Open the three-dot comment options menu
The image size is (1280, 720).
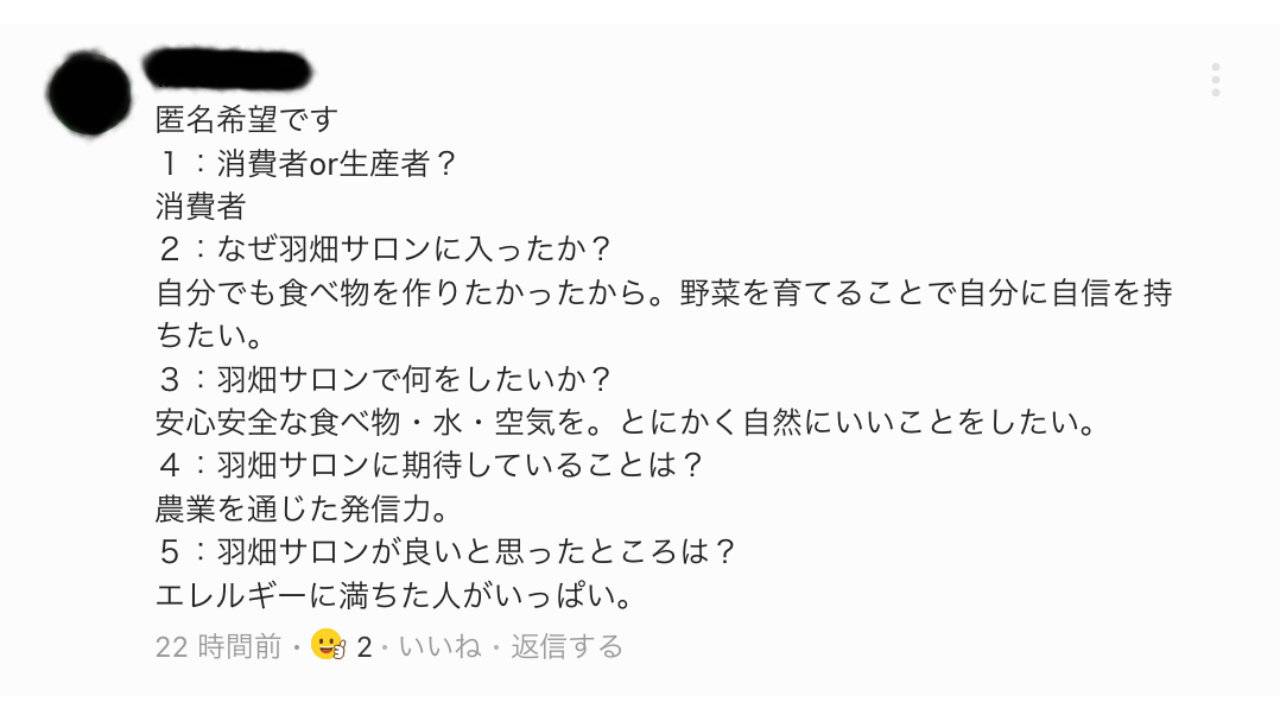coord(1215,80)
